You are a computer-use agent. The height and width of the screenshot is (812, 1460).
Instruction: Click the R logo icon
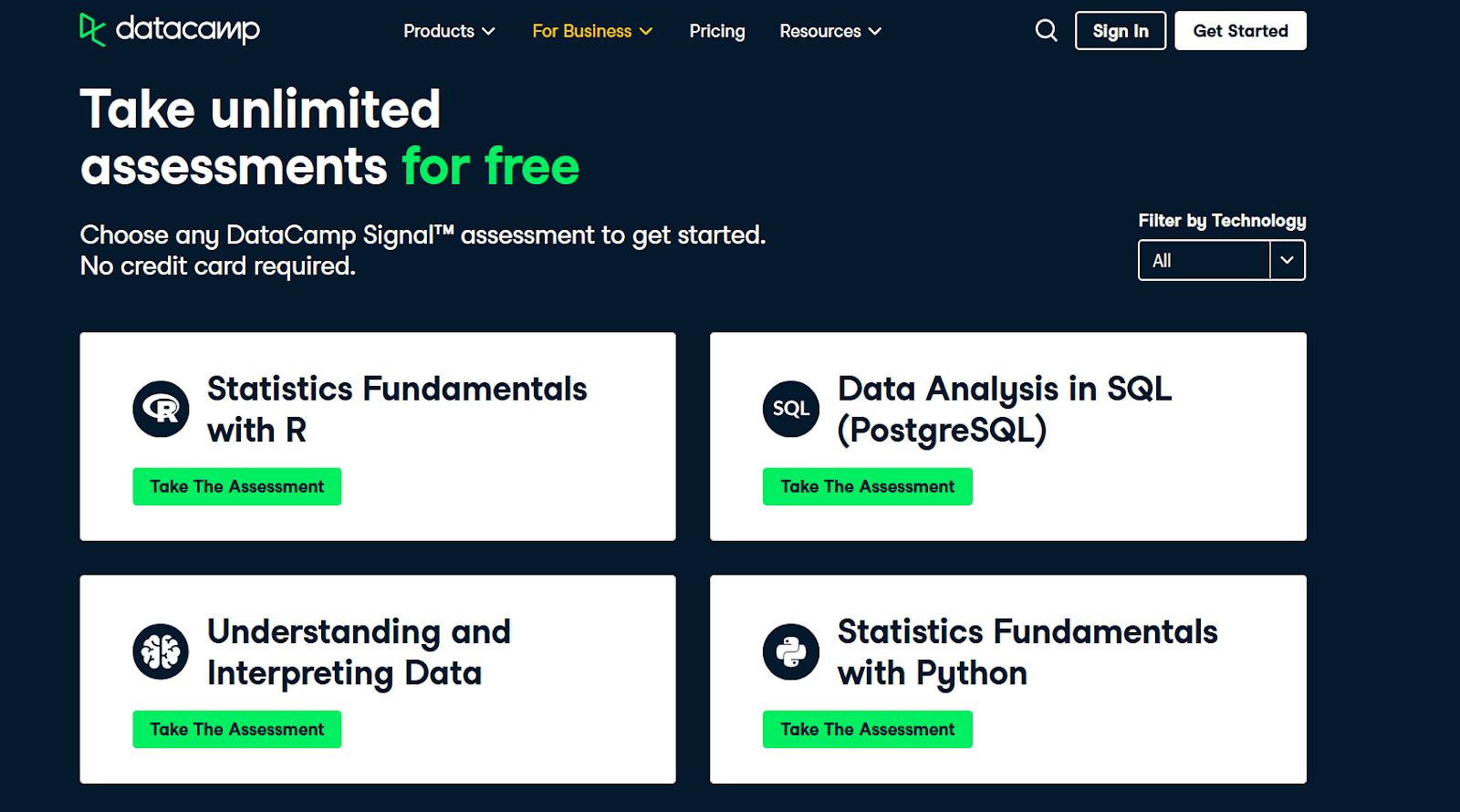pyautogui.click(x=161, y=409)
